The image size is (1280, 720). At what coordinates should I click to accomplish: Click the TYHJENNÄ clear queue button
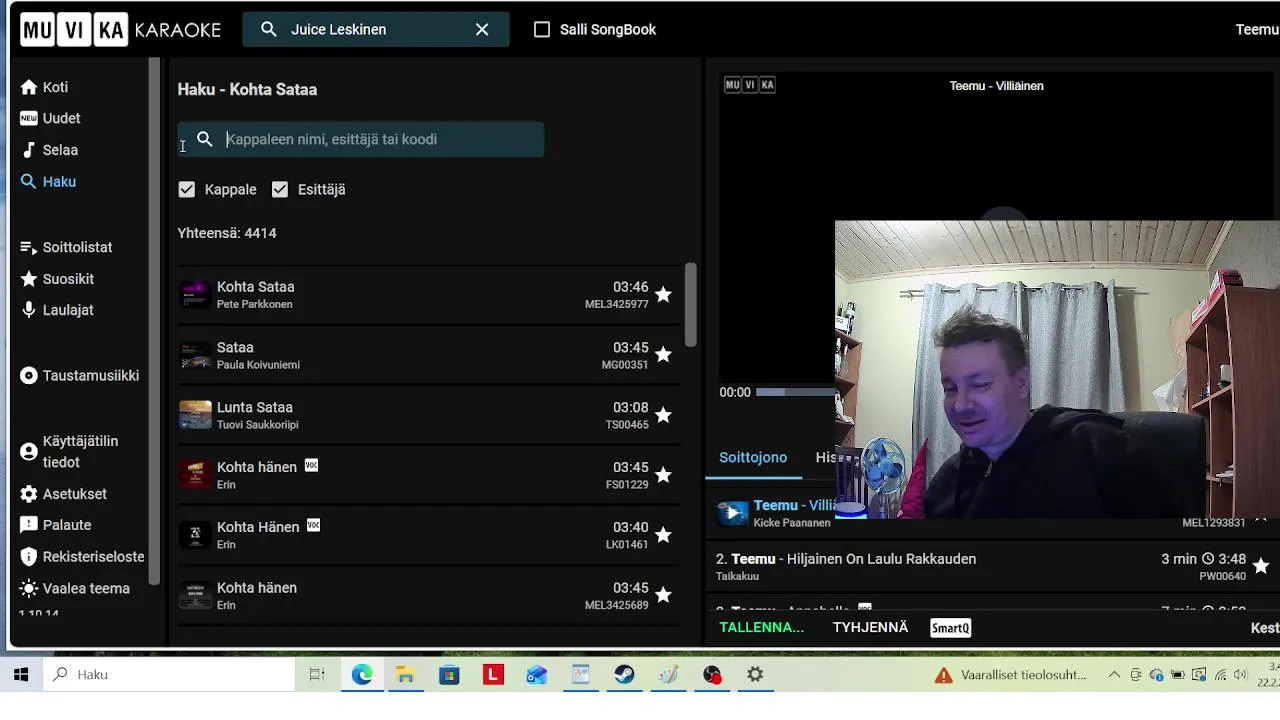coord(870,628)
